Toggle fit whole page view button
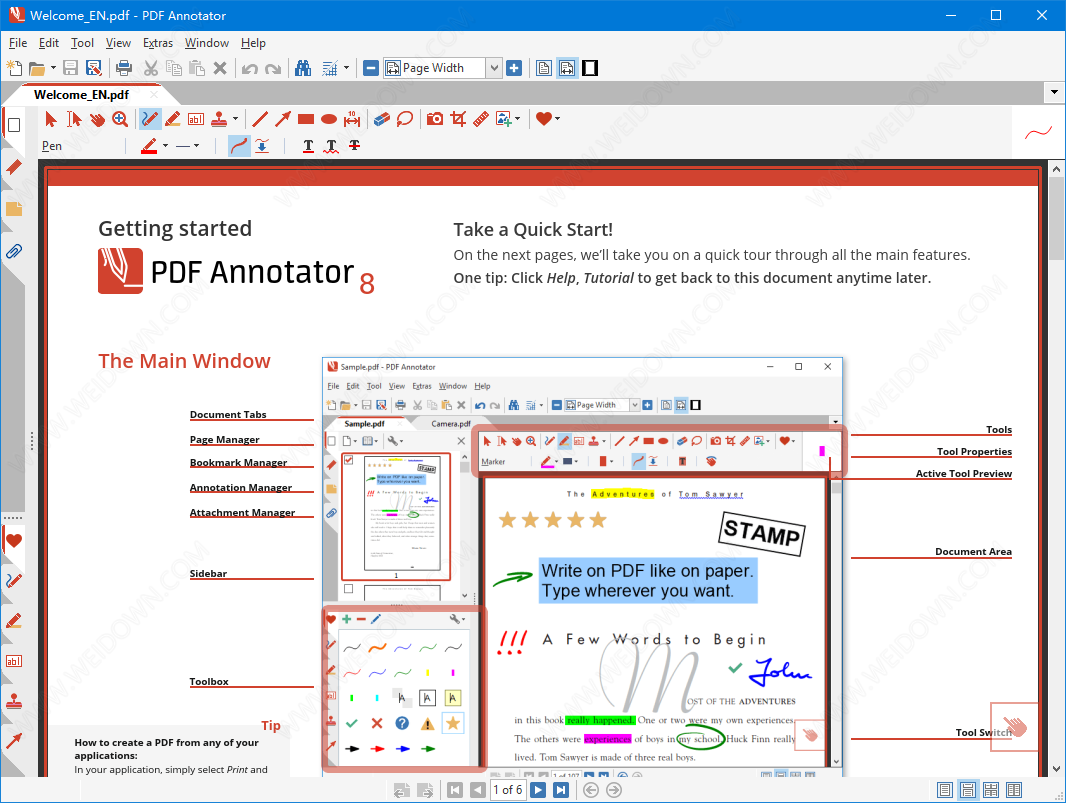The width and height of the screenshot is (1066, 803). [544, 68]
